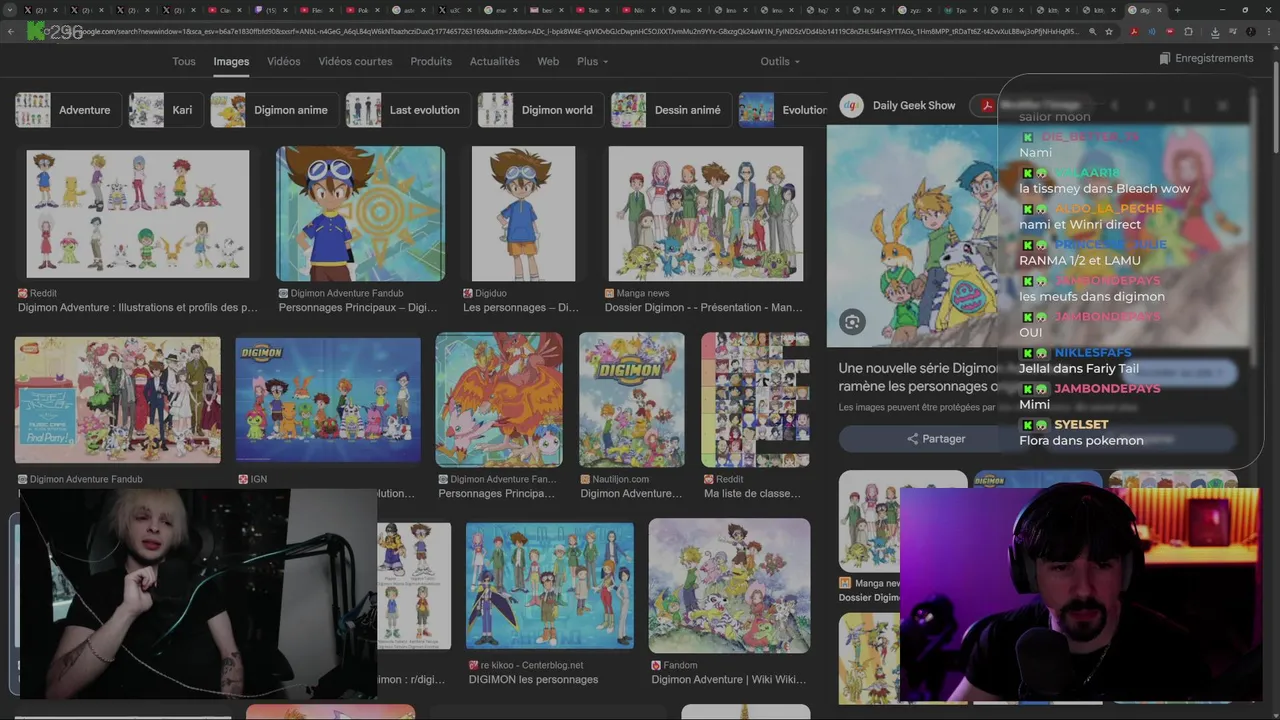Open the Daily Geek Show source logo
The width and height of the screenshot is (1280, 720).
click(x=852, y=105)
